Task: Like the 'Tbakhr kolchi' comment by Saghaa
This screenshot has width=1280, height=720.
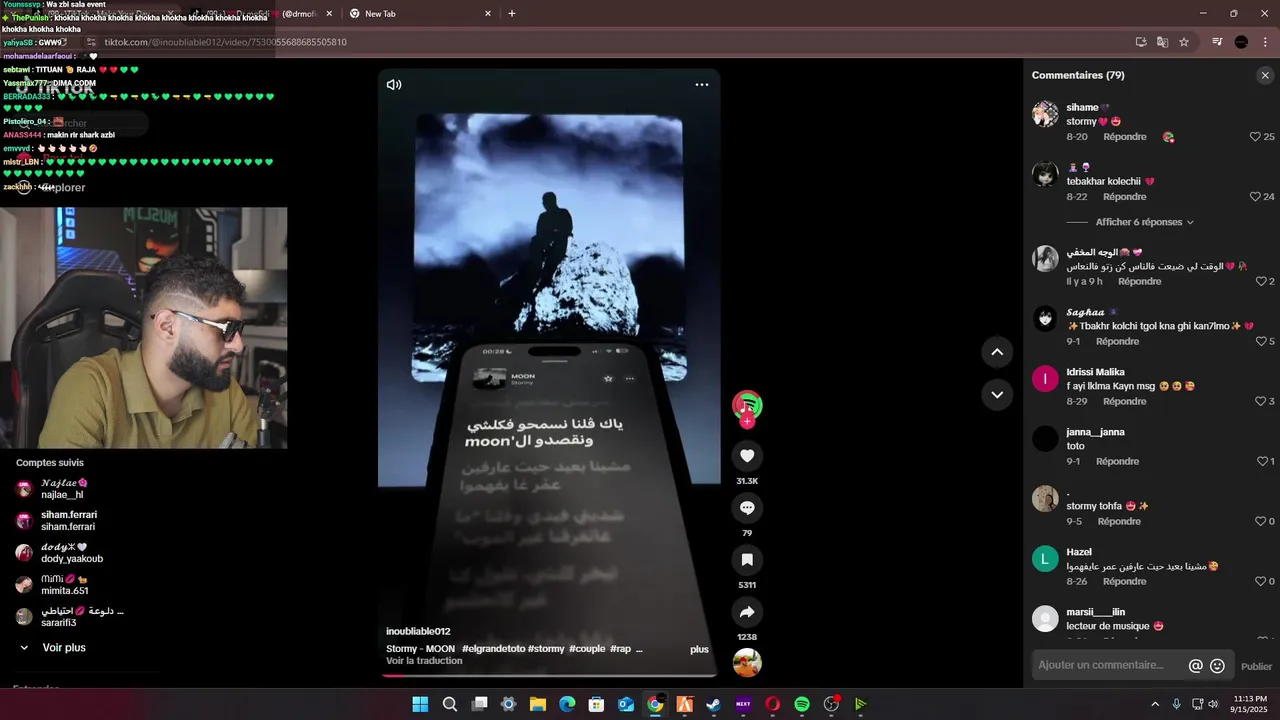Action: 1260,341
